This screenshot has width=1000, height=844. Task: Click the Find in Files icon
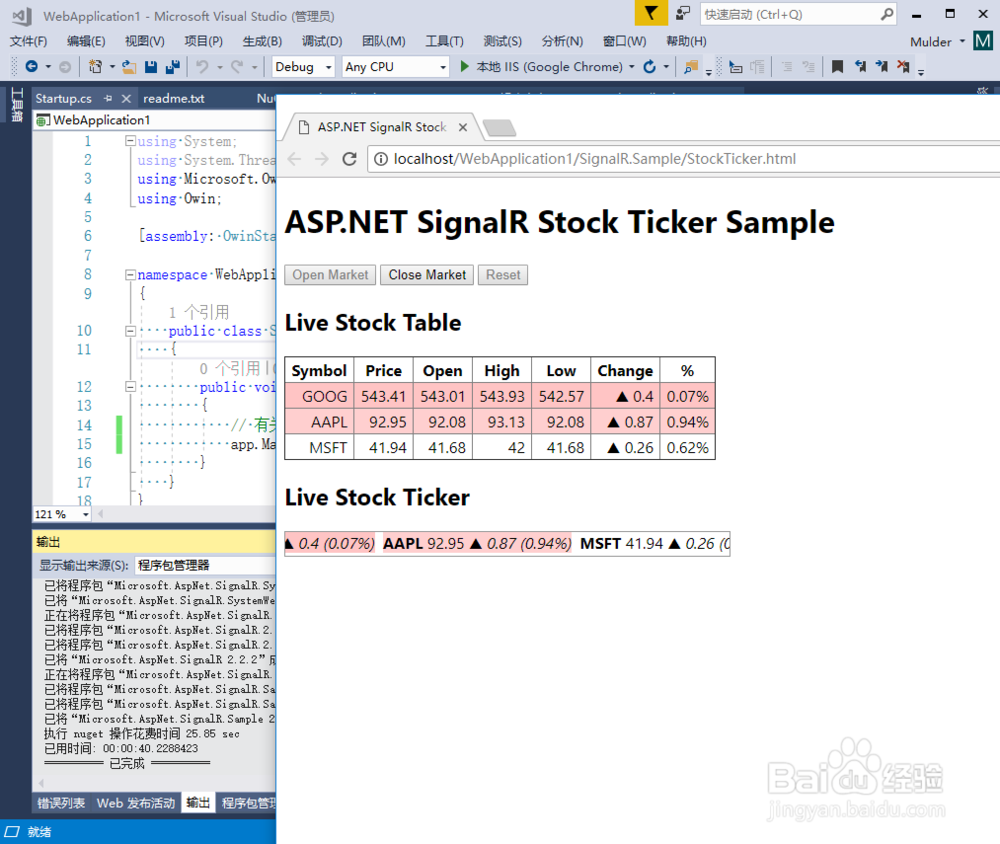[x=691, y=66]
